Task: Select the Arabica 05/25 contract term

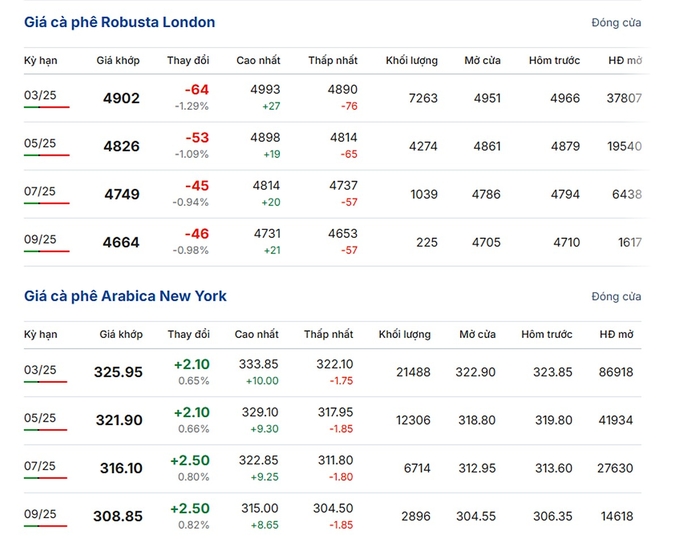Action: click(x=40, y=418)
